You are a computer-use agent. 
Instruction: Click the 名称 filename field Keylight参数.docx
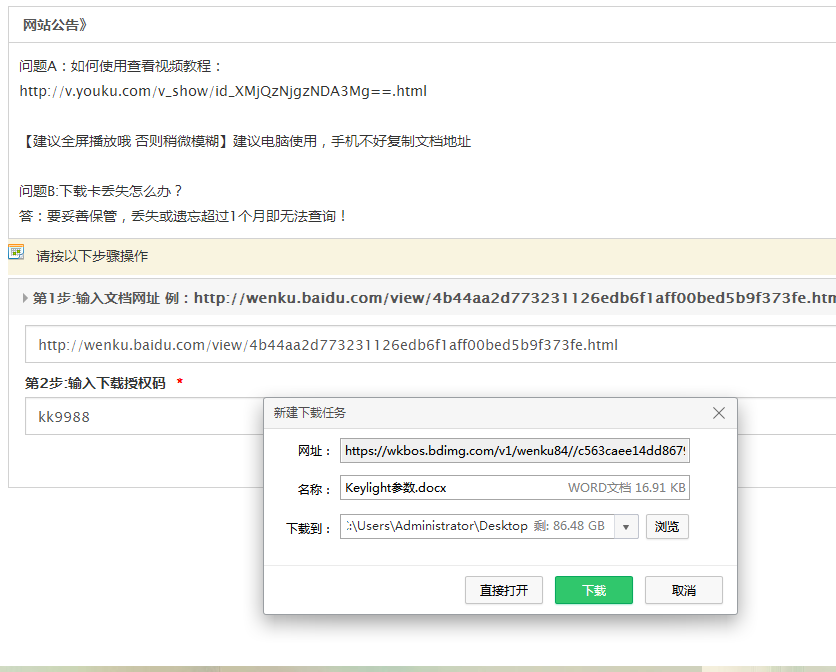coord(515,487)
